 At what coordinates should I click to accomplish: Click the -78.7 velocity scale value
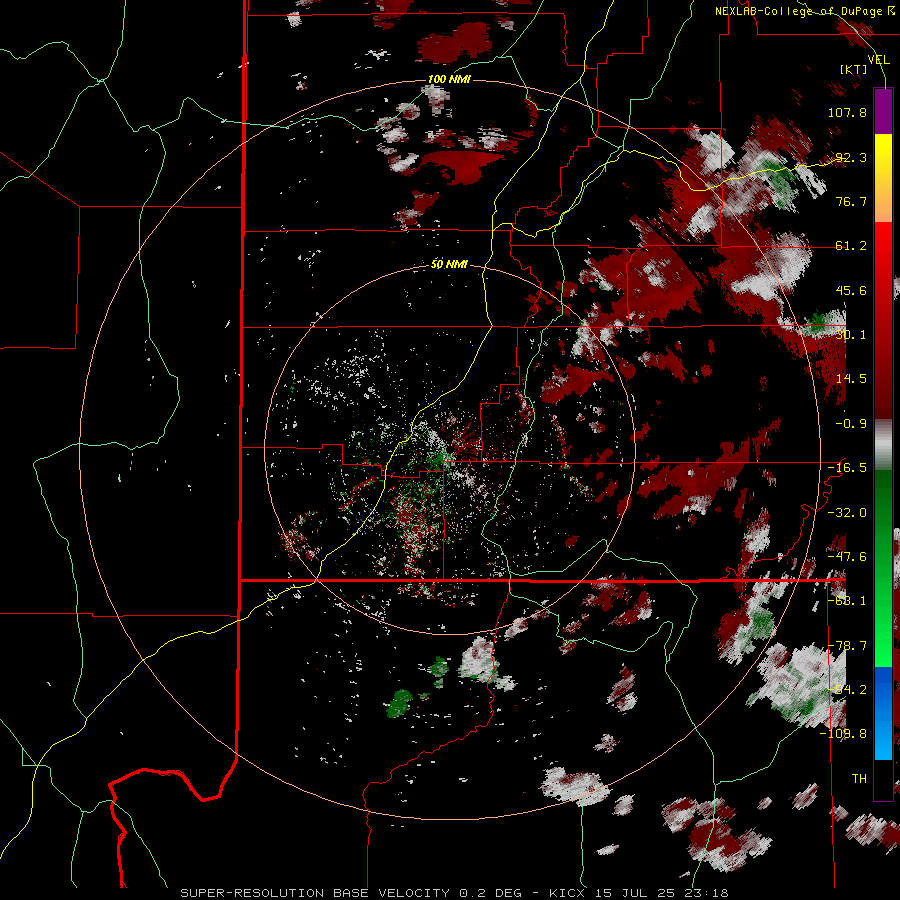pyautogui.click(x=847, y=646)
